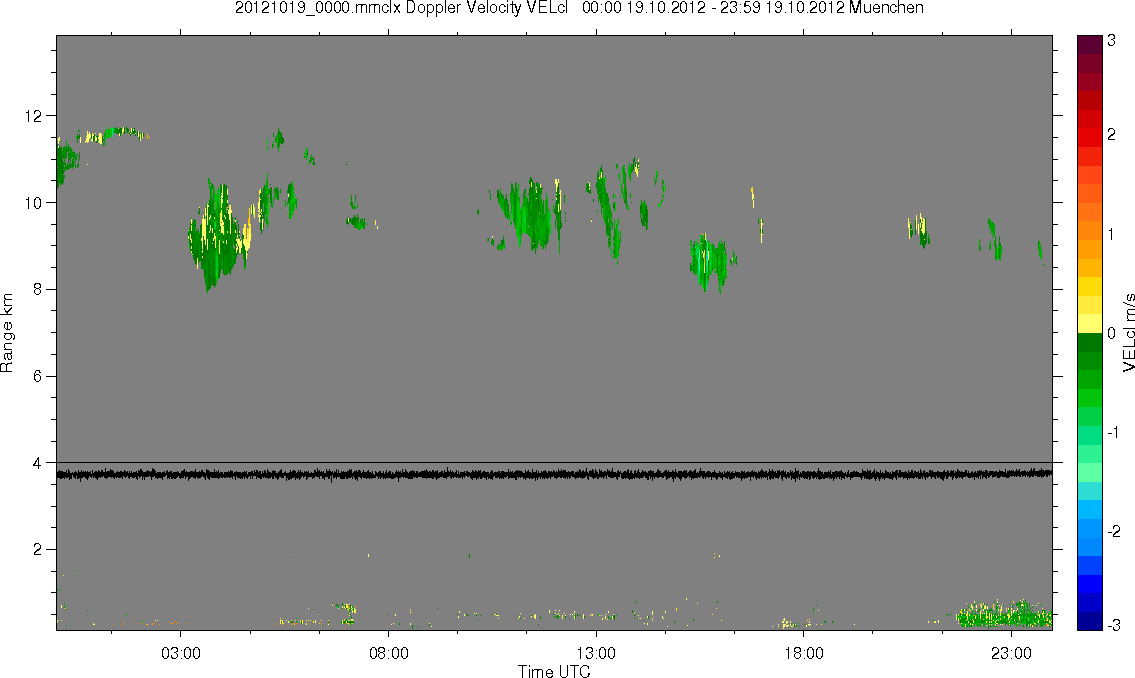The height and width of the screenshot is (678, 1135).
Task: Select the dark maroon top colorbar swatch
Action: point(1089,44)
